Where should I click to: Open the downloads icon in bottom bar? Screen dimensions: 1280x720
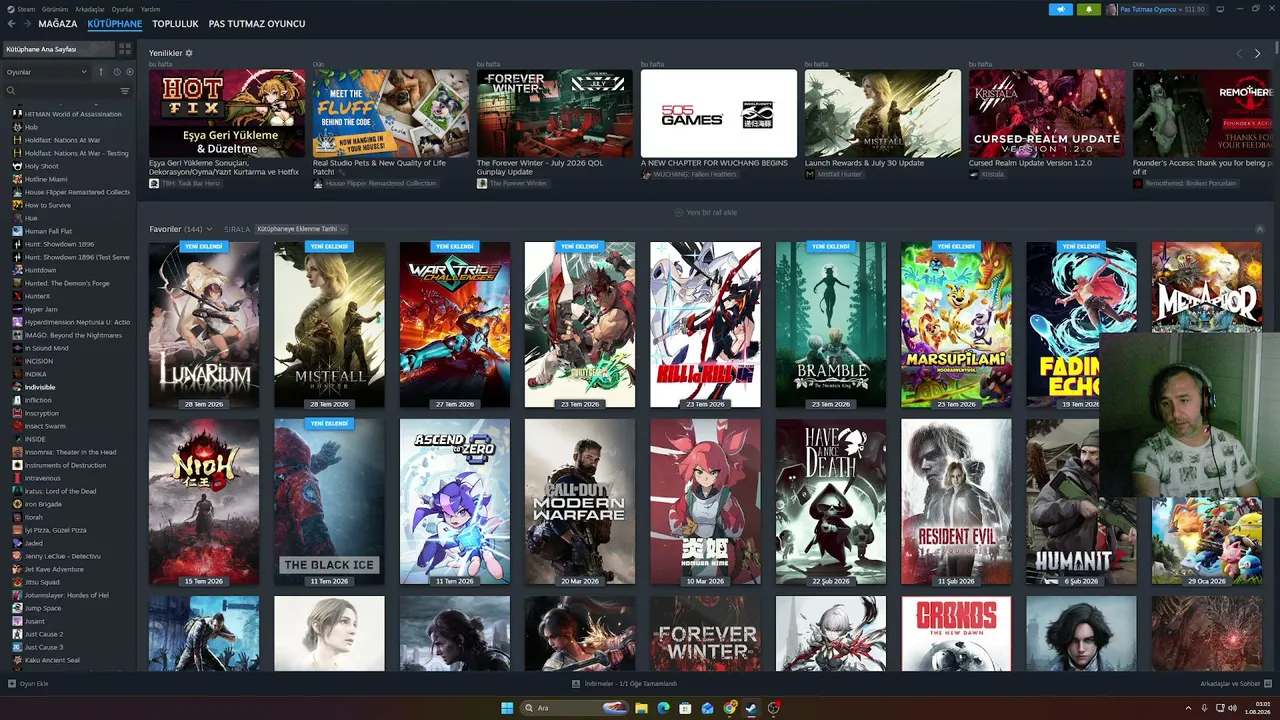coord(576,684)
